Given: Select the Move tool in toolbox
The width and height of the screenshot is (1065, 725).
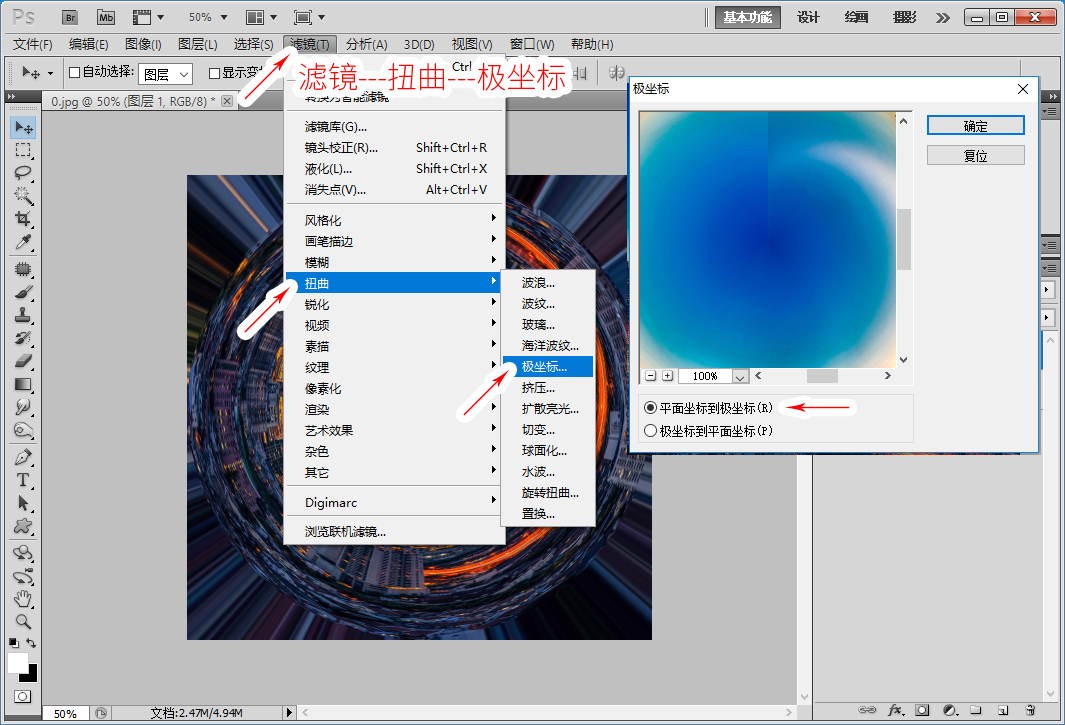Looking at the screenshot, I should [23, 127].
